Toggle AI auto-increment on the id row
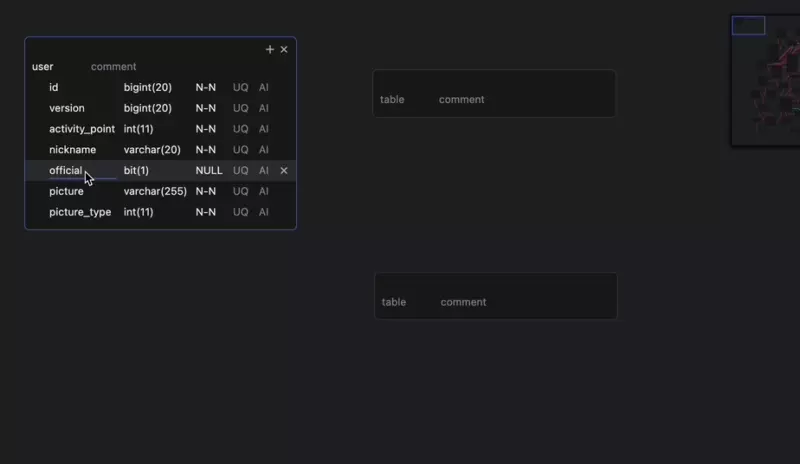800x464 pixels. (x=263, y=87)
